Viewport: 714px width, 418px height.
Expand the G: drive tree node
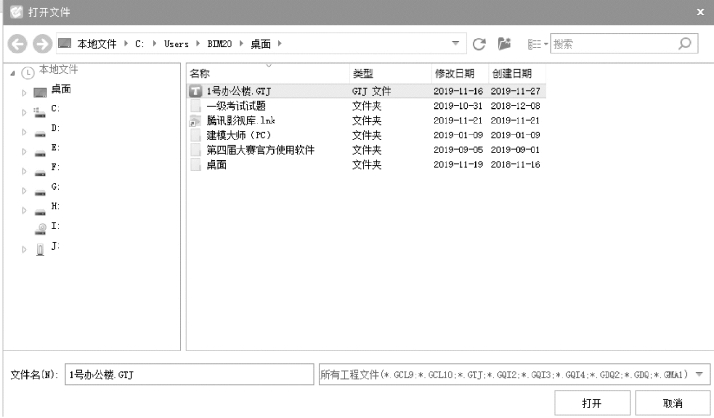[24, 191]
